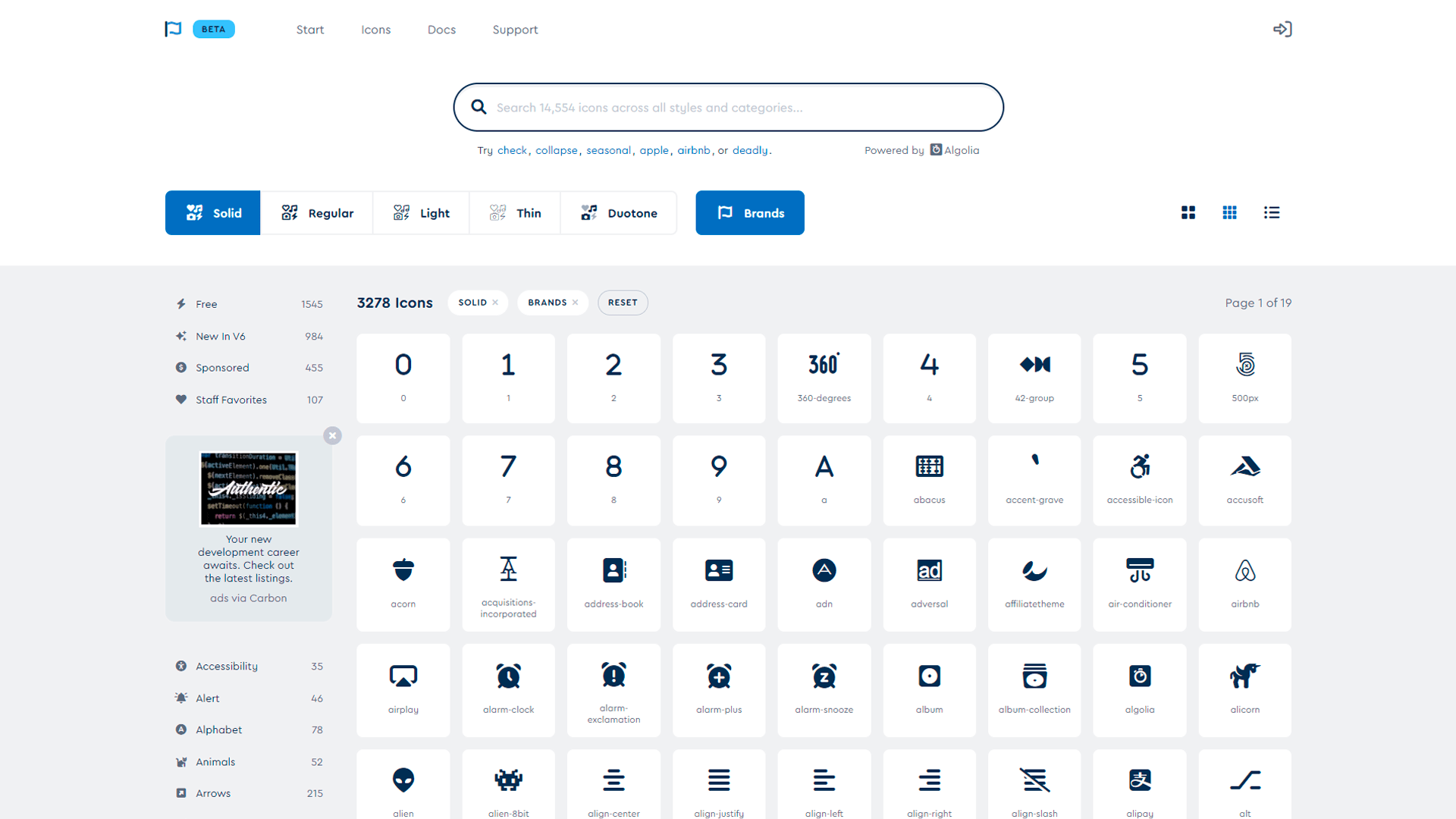Try the 'deadly' search suggestion
The height and width of the screenshot is (819, 1456).
tap(750, 150)
